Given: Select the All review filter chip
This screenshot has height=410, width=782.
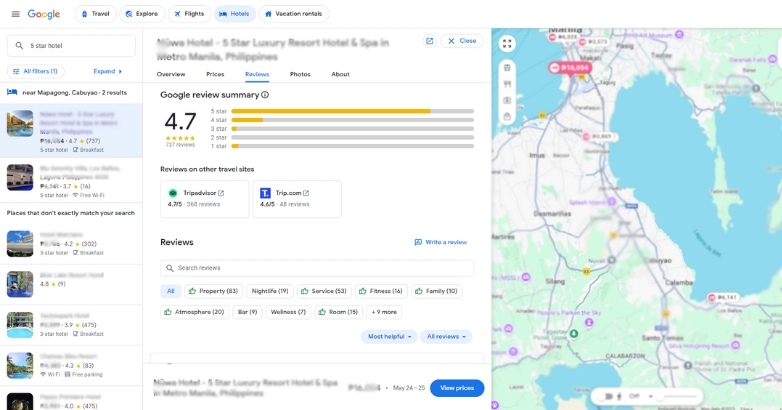Looking at the screenshot, I should coord(171,291).
